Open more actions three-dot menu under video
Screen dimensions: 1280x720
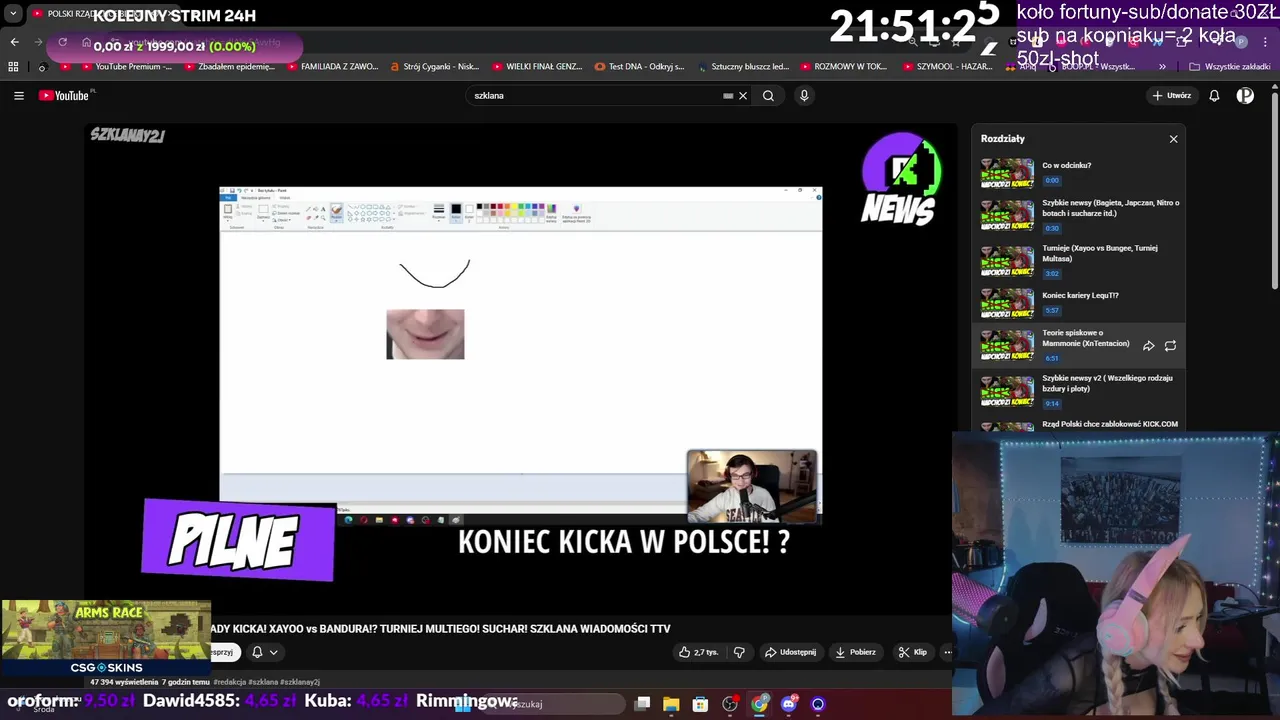pos(947,652)
